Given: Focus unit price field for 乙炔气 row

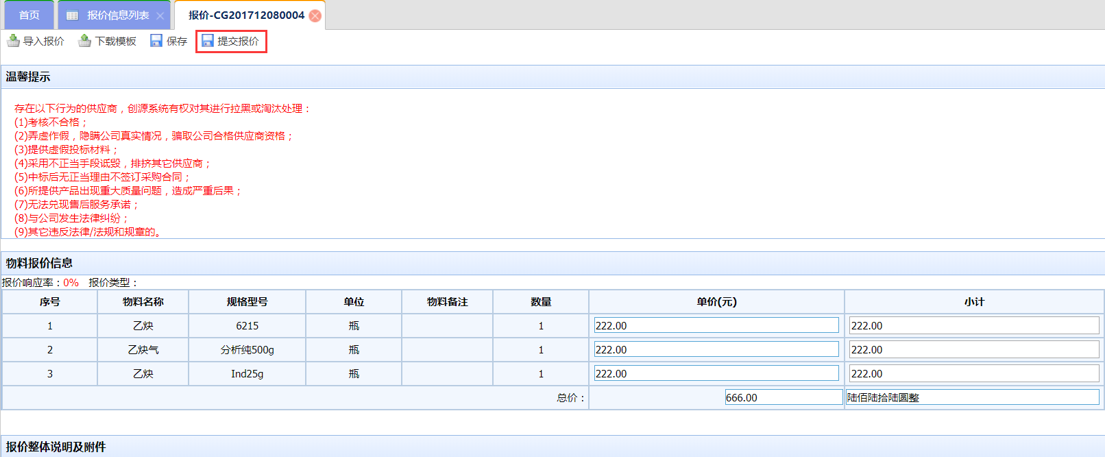Looking at the screenshot, I should point(715,349).
